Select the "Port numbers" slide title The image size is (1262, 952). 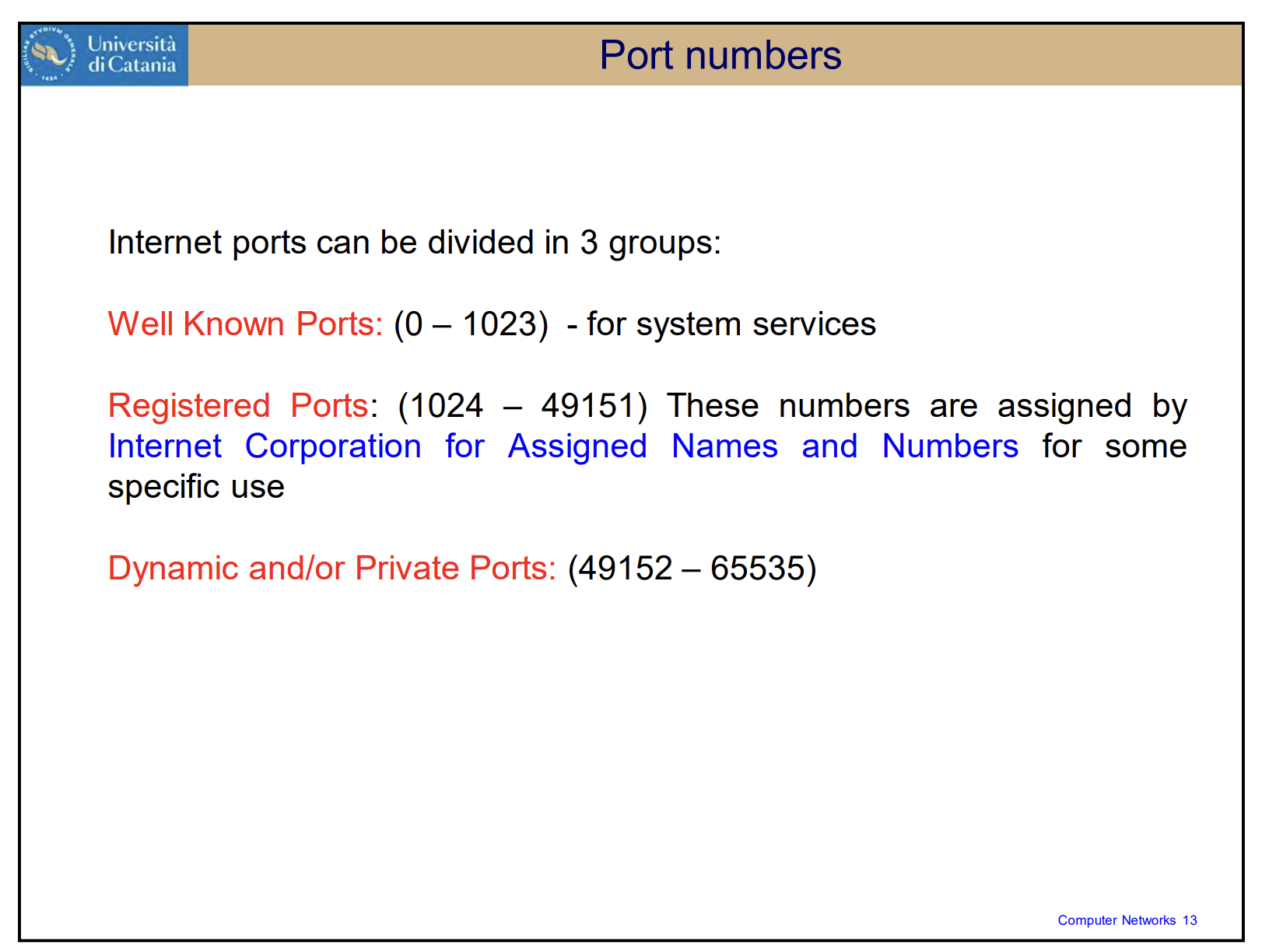[720, 55]
